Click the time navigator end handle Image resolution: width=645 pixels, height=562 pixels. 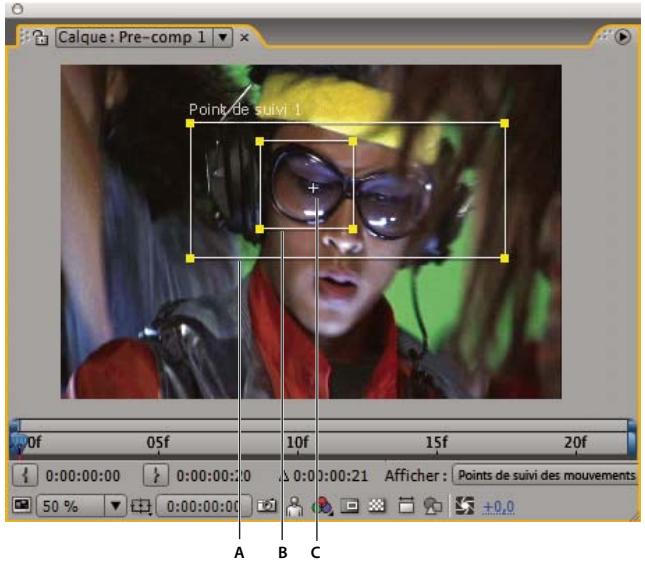[x=631, y=425]
